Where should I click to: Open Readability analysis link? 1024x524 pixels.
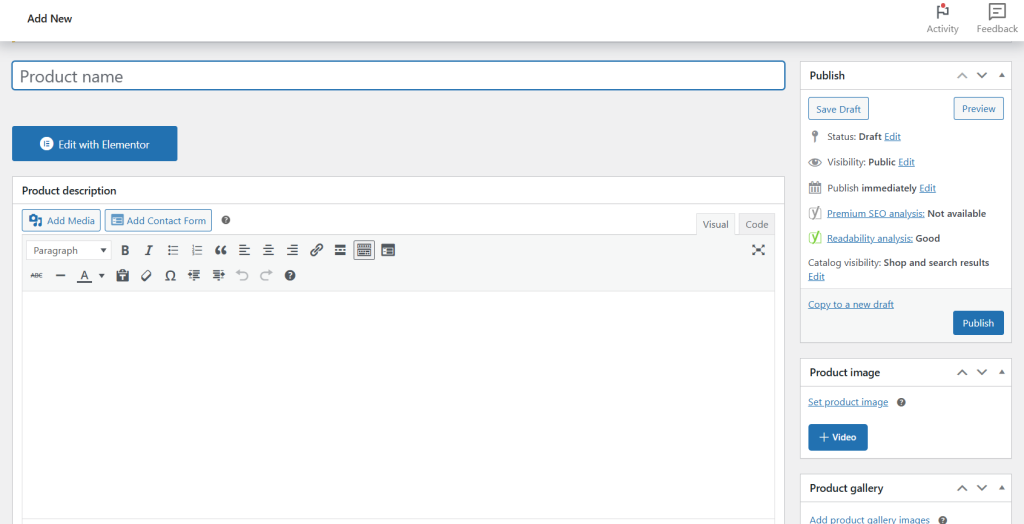[870, 238]
